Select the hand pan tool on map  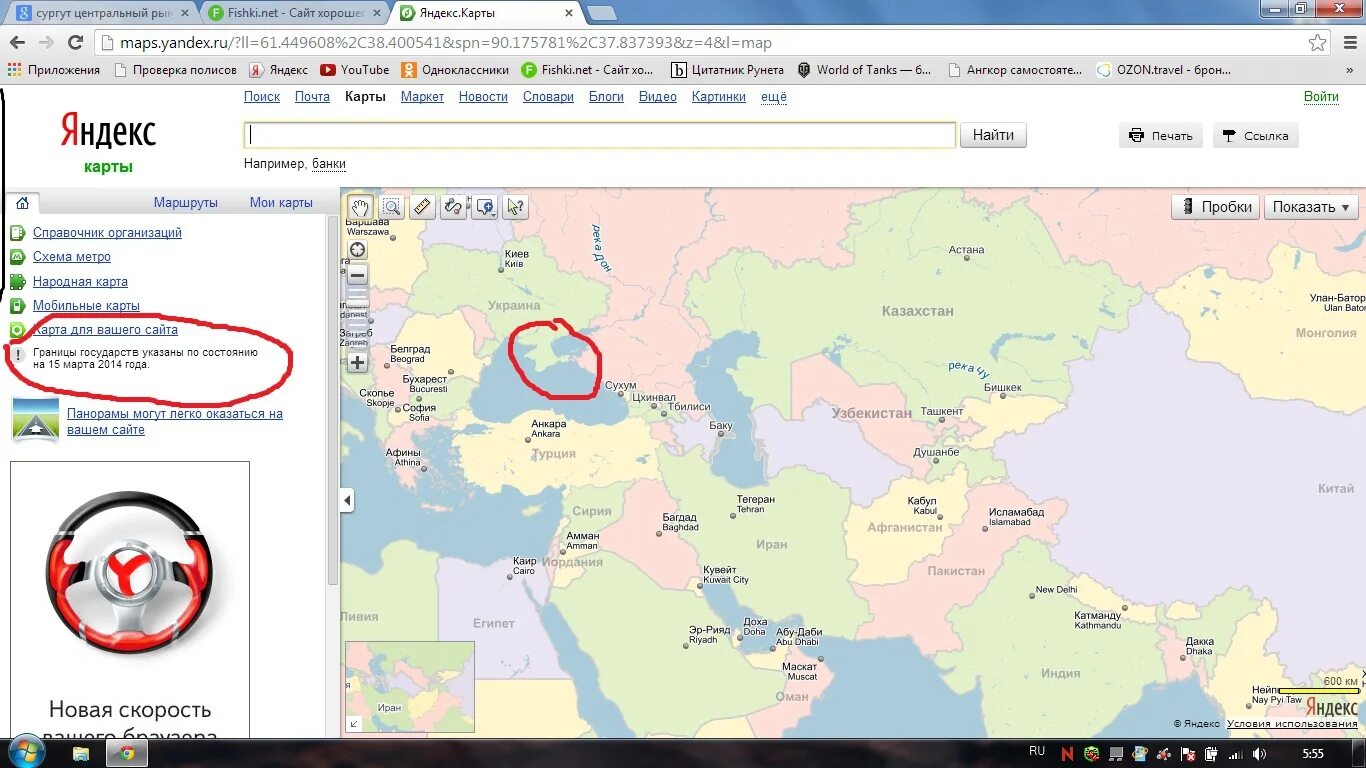coord(360,207)
